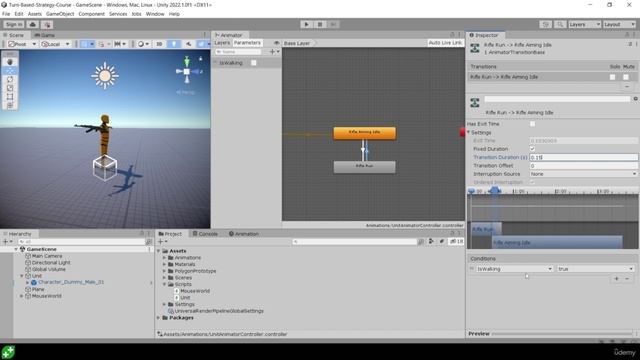The width and height of the screenshot is (640, 360).
Task: Switch to the Game tab
Action: pyautogui.click(x=45, y=35)
